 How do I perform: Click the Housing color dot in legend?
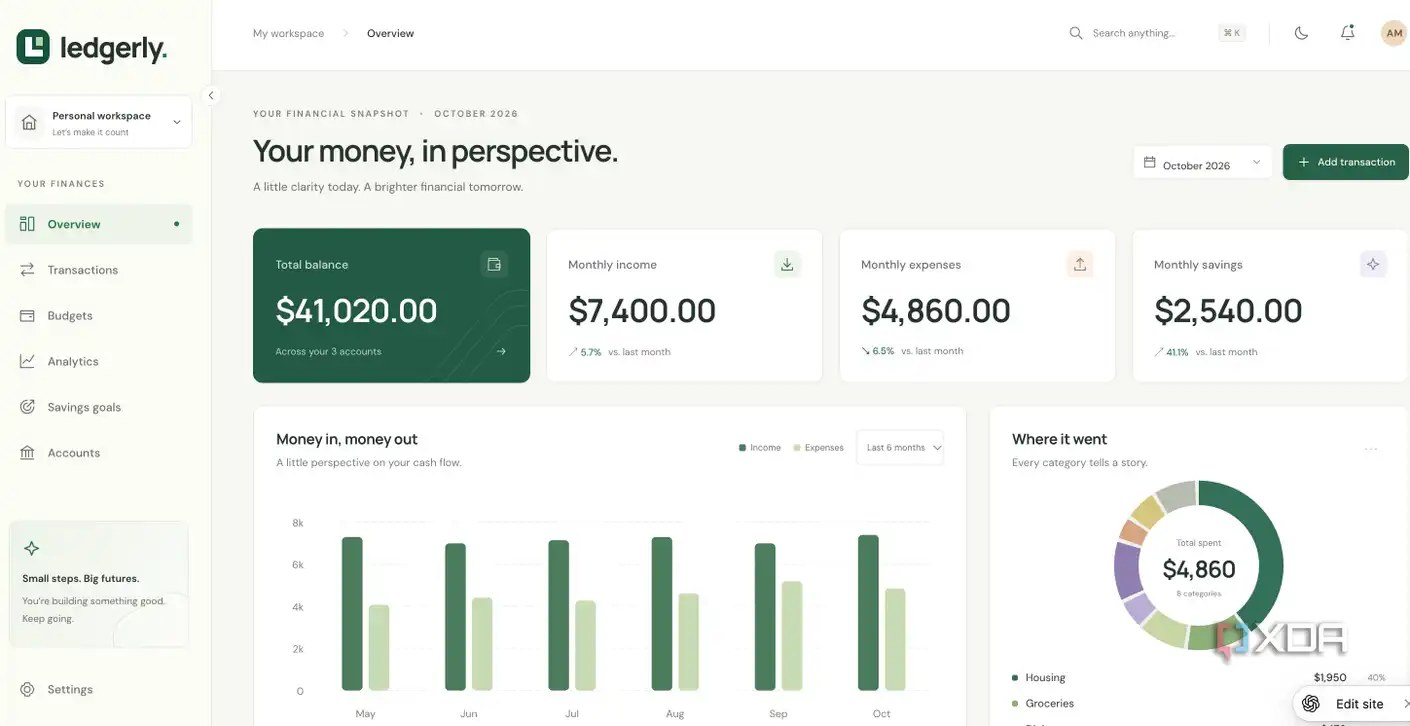point(1015,678)
